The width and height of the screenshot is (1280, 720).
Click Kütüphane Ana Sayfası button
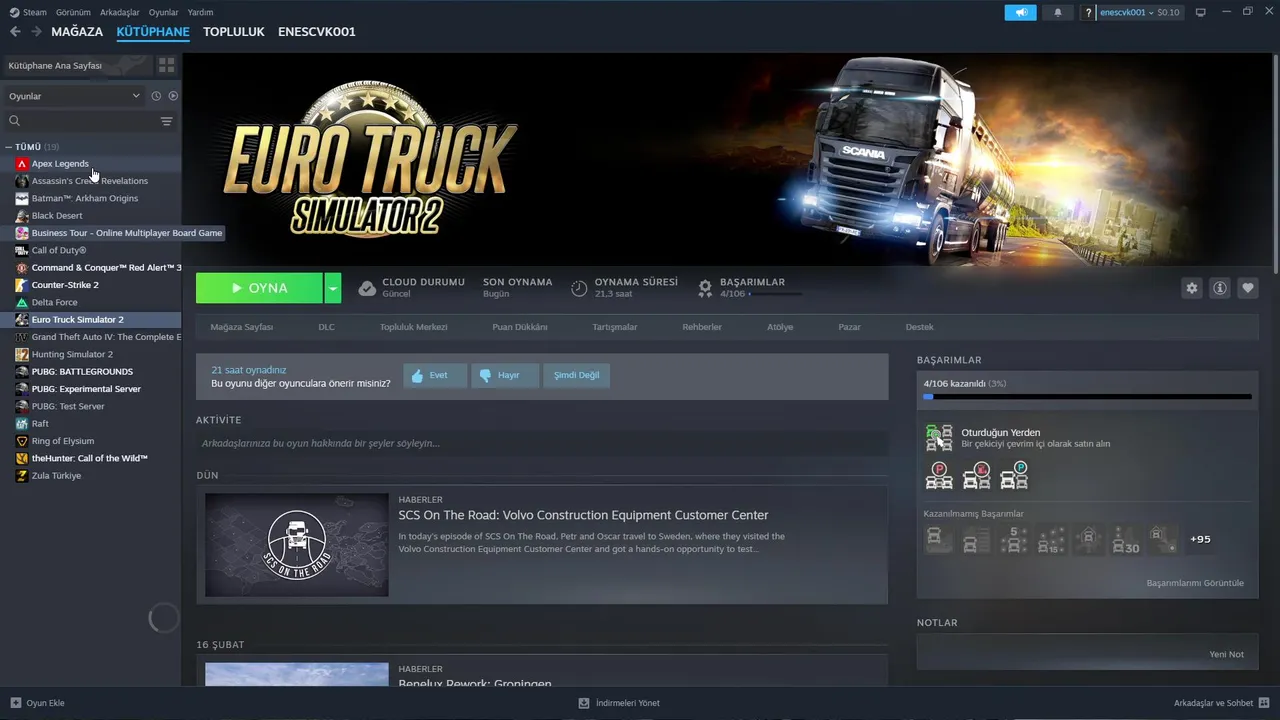[77, 65]
